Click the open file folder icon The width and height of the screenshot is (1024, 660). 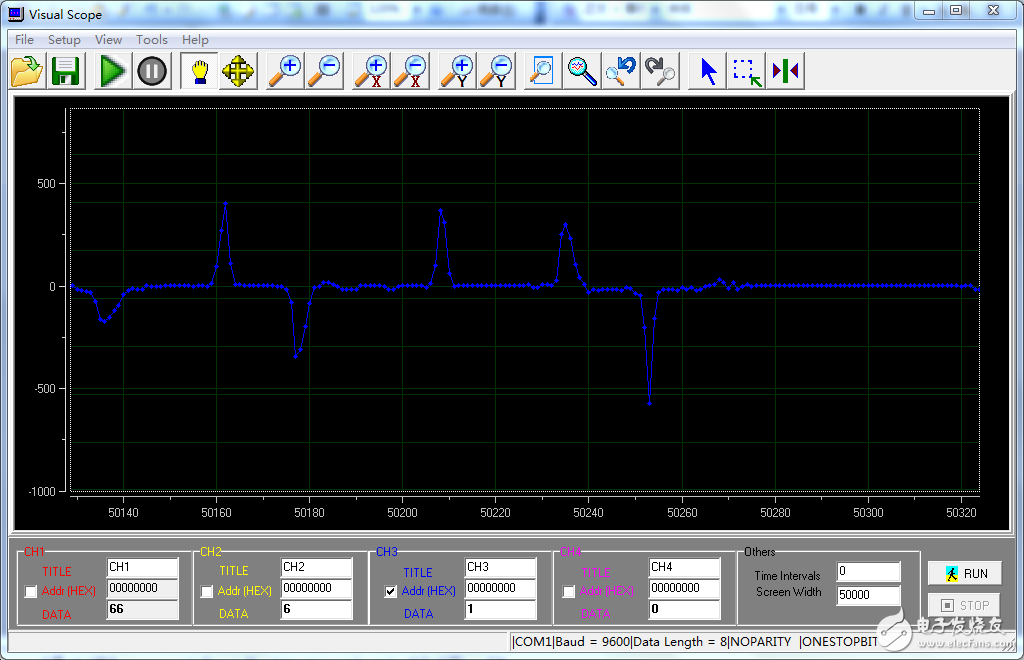tap(27, 71)
